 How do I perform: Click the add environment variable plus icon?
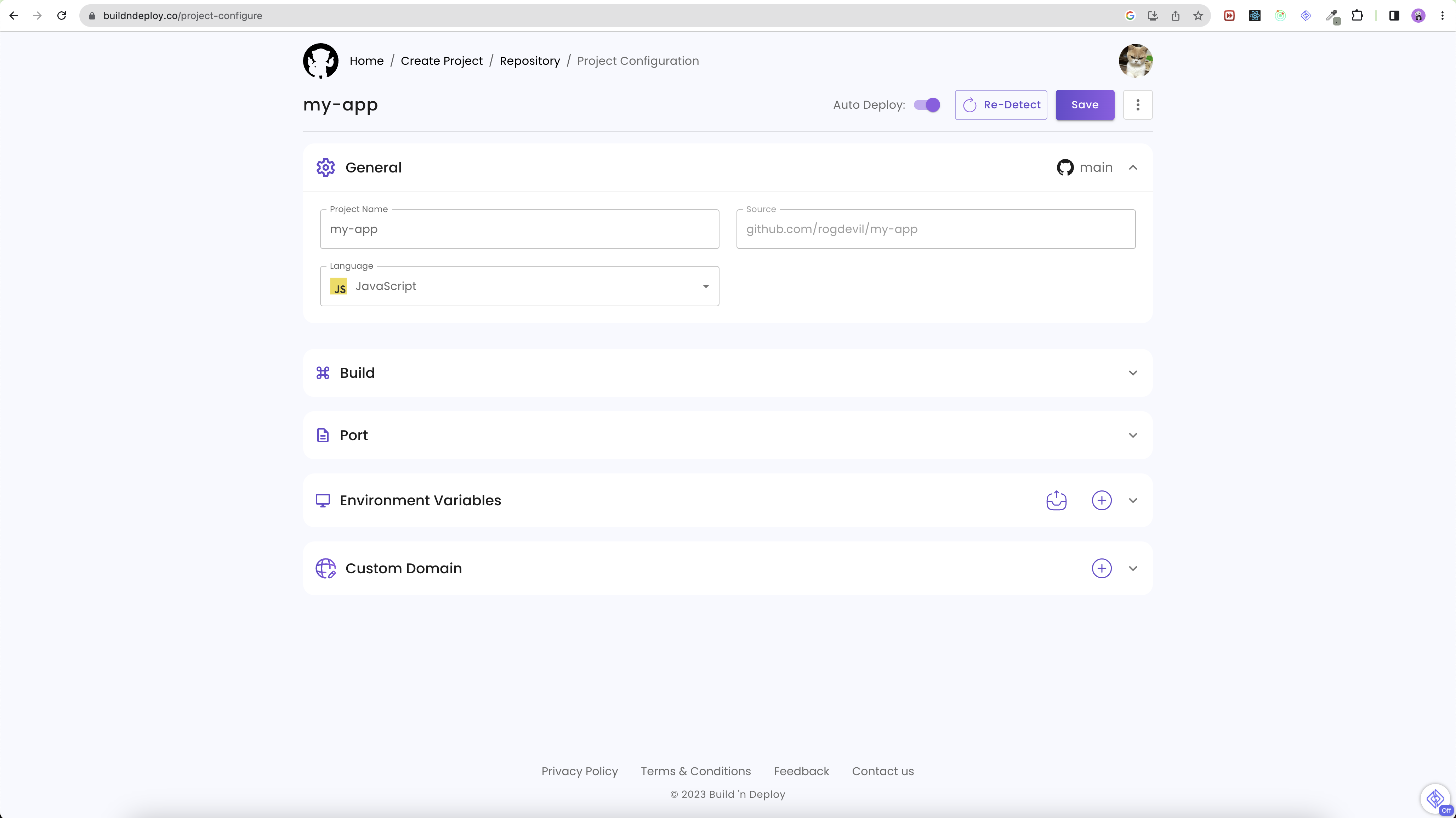click(1101, 500)
